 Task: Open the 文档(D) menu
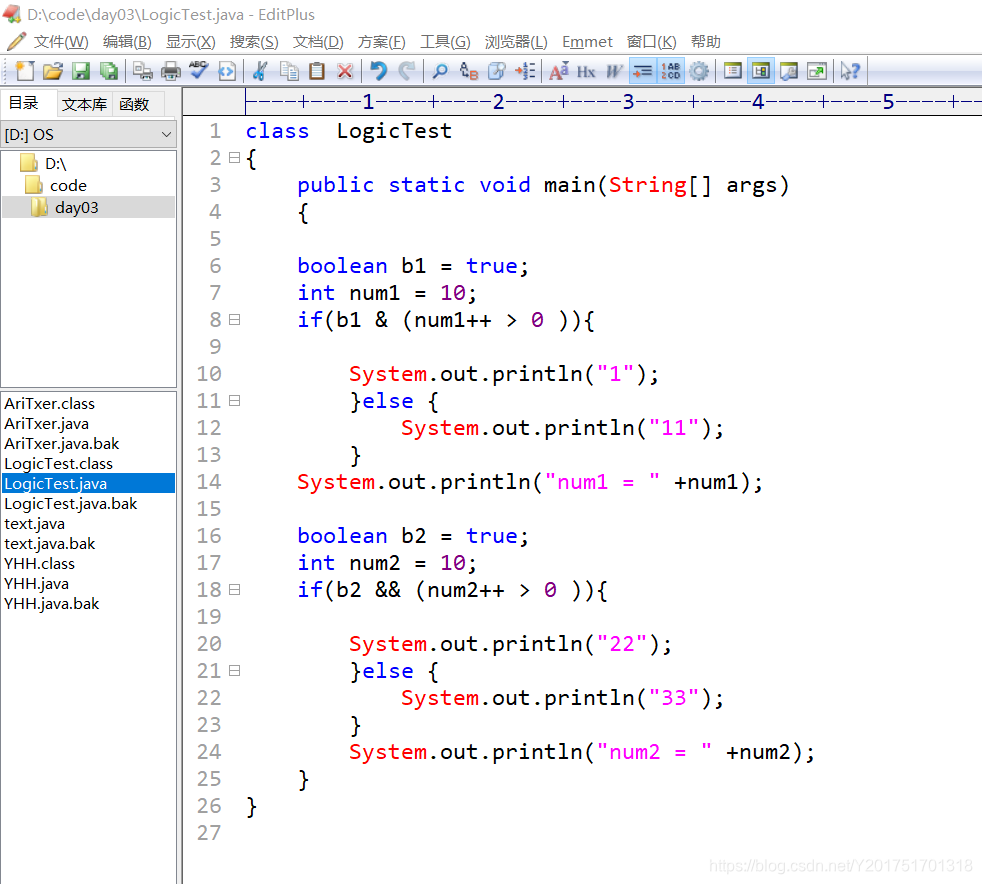318,42
